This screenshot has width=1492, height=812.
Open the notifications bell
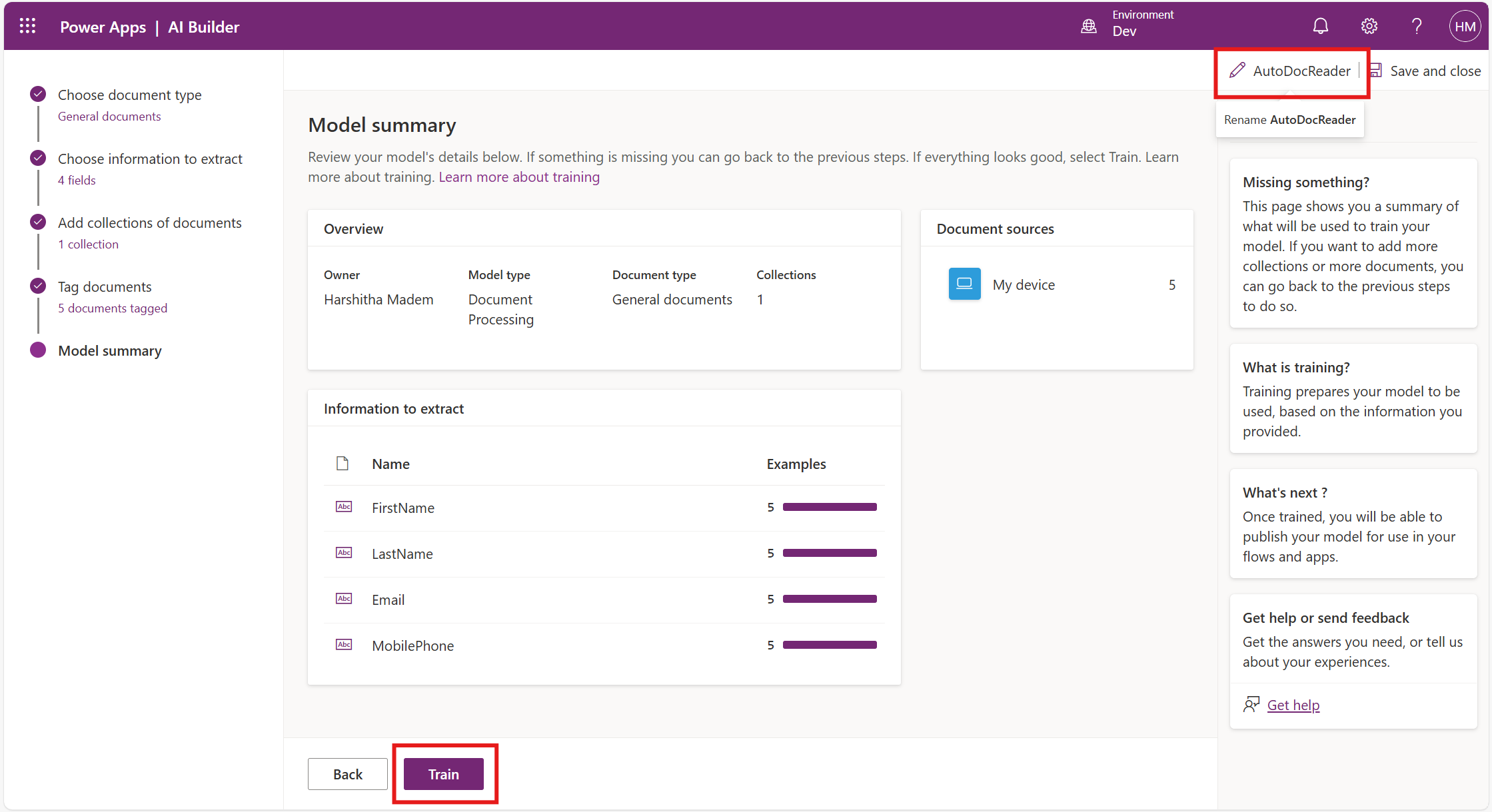pyautogui.click(x=1320, y=26)
